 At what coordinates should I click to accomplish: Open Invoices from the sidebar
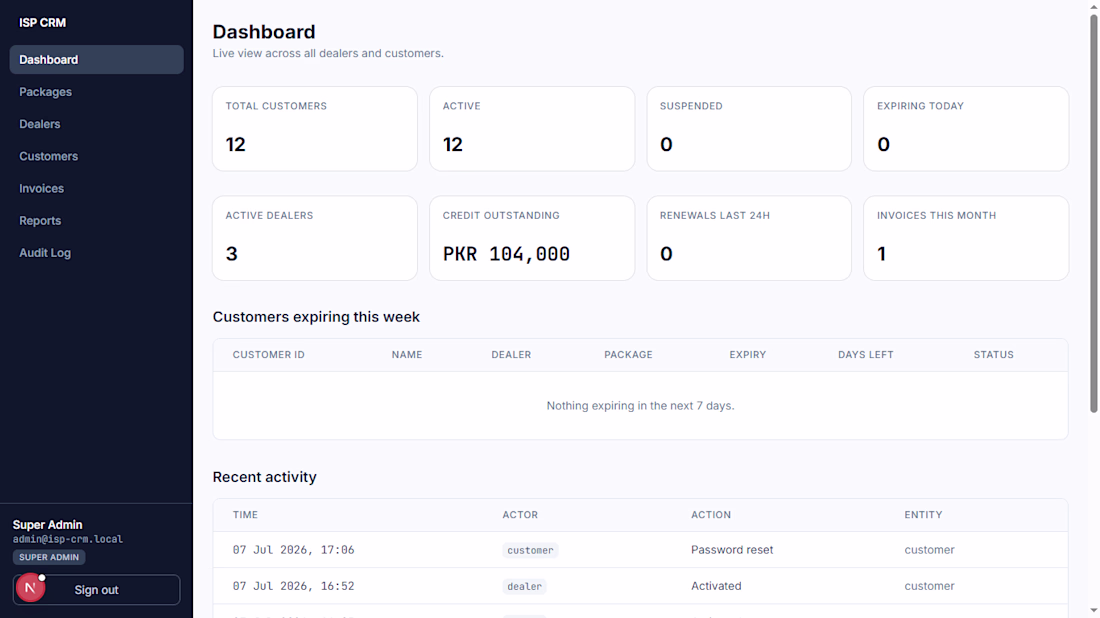[x=97, y=189]
